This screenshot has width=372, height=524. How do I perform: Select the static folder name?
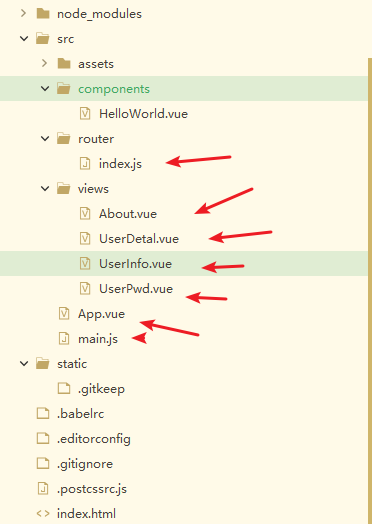72,364
